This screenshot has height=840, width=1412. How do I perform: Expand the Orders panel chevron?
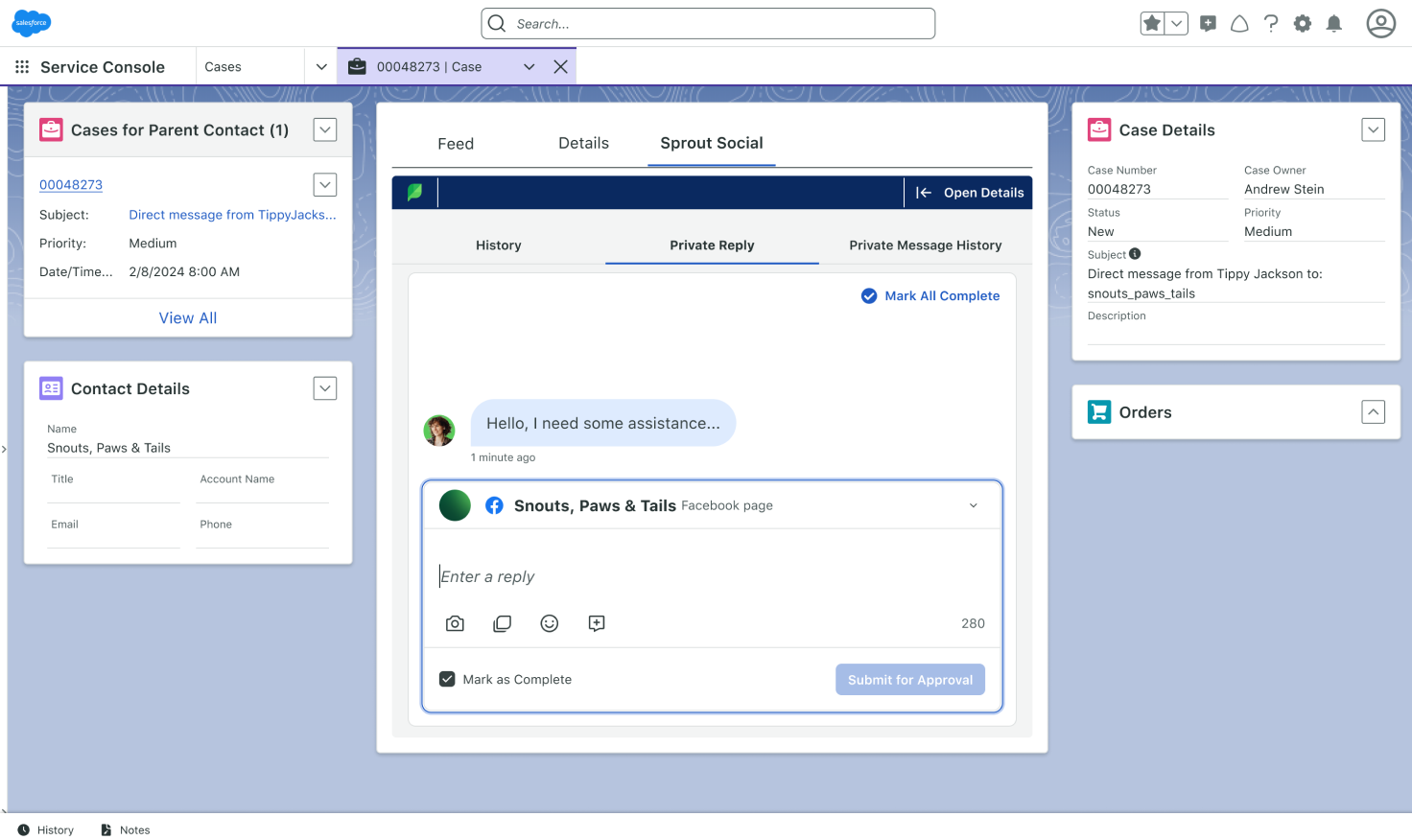click(x=1374, y=412)
